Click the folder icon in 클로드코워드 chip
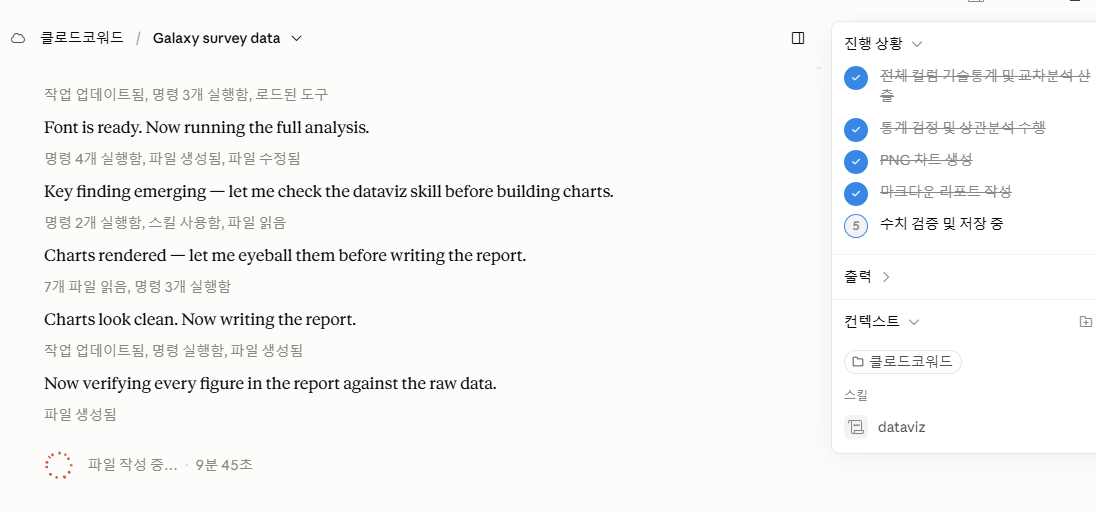This screenshot has height=512, width=1096. pyautogui.click(x=857, y=362)
